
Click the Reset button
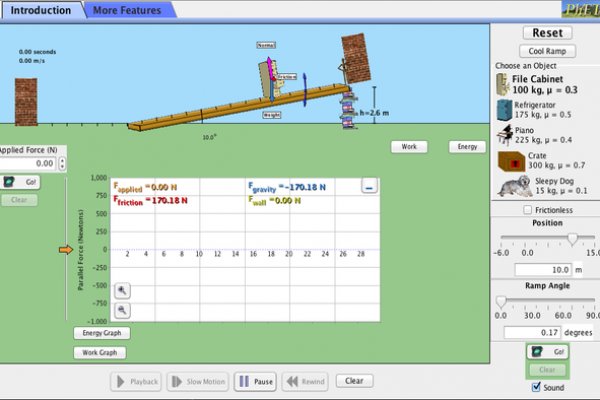546,33
